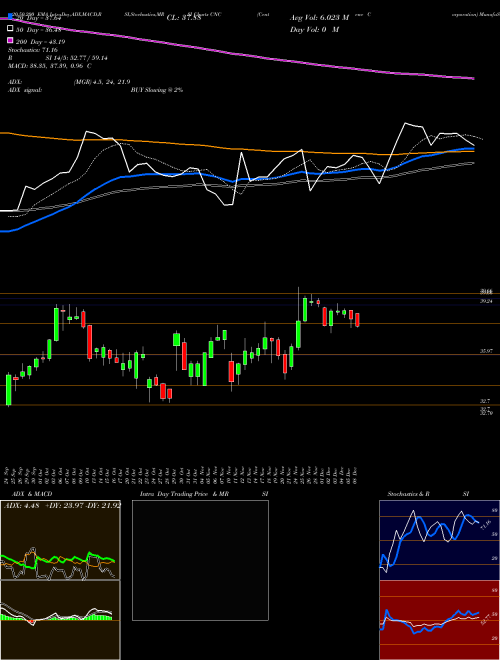Click the 'Avg Vol: 6.023 M' reading
Screen dimensions: 500x660
click(x=319, y=18)
